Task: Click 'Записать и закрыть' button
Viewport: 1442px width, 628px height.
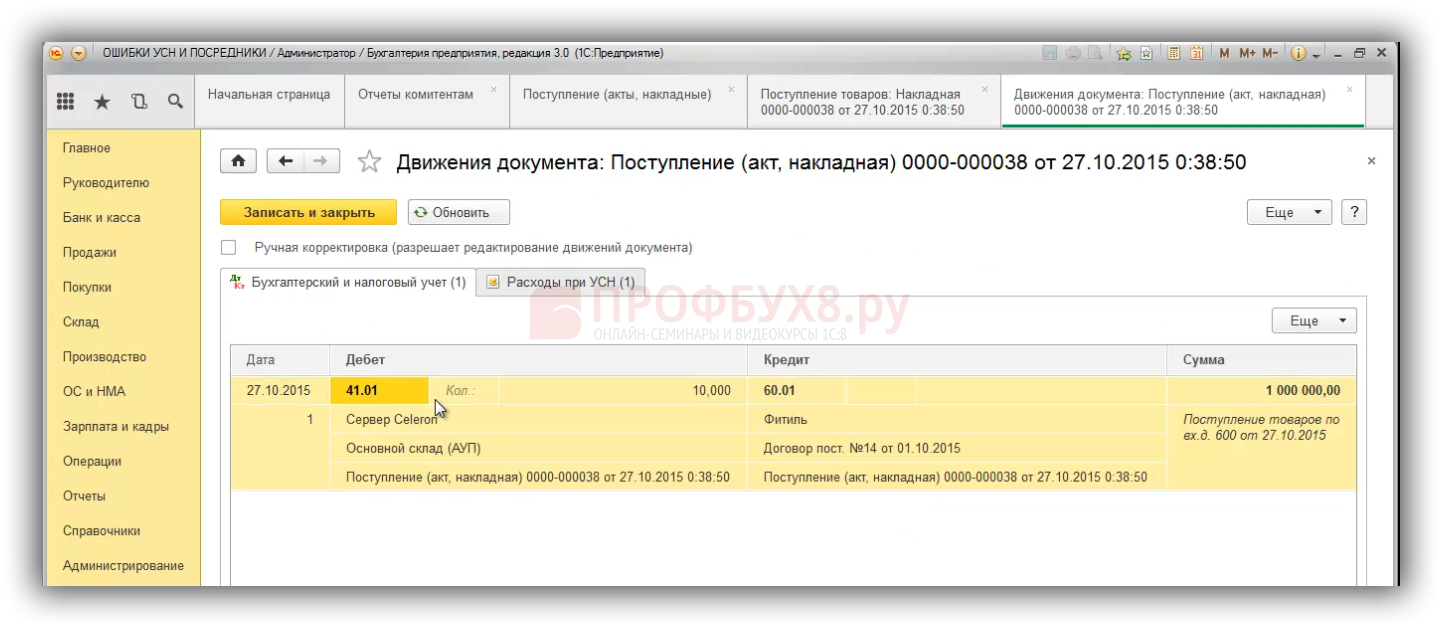Action: click(309, 212)
